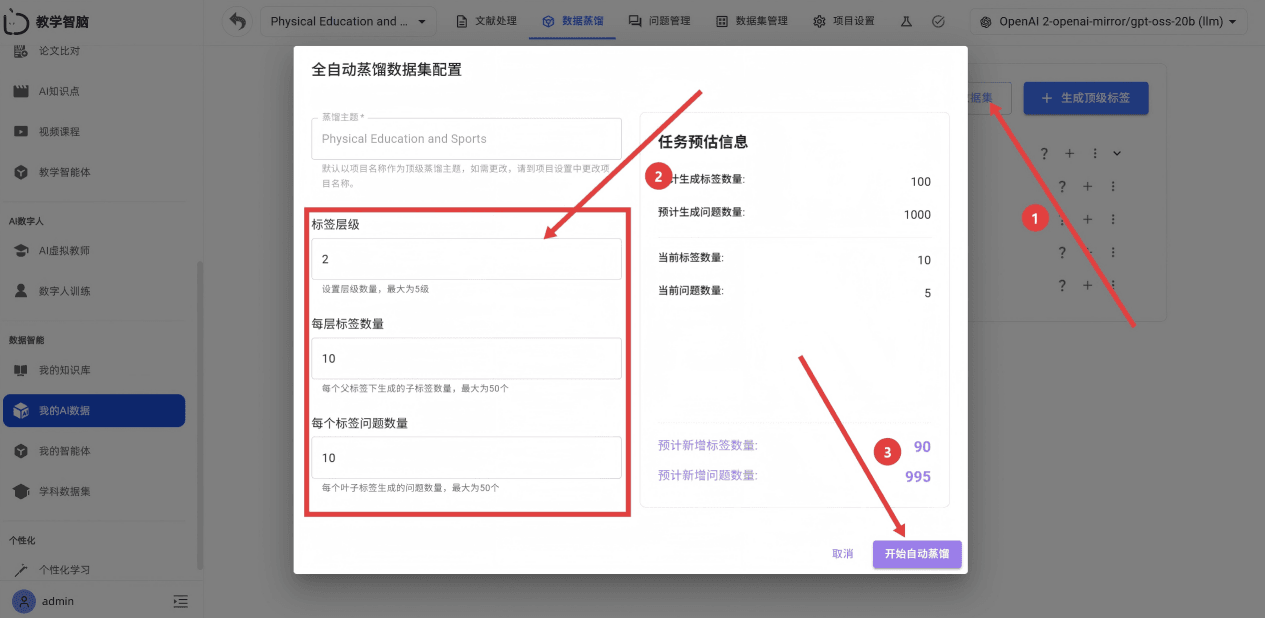The image size is (1265, 618).
Task: Open the flask test icon in the top bar
Action: tap(907, 21)
